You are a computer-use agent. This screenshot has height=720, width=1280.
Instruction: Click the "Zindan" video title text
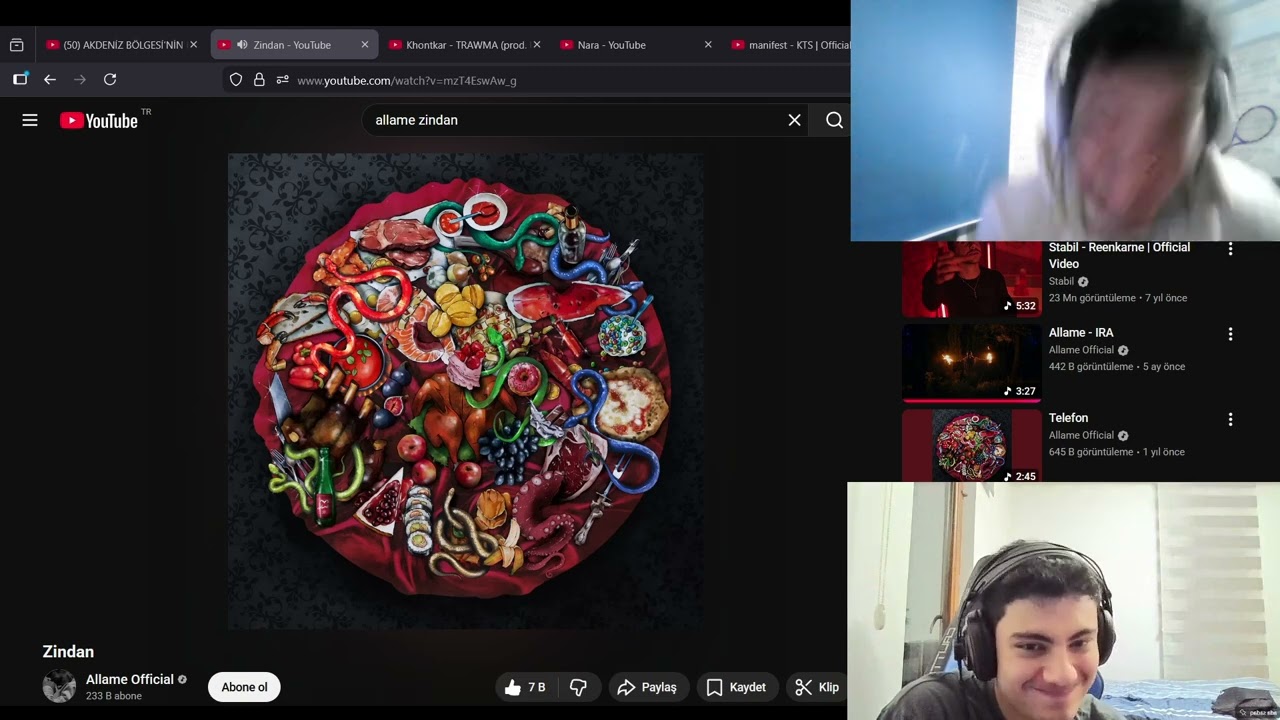tap(68, 651)
